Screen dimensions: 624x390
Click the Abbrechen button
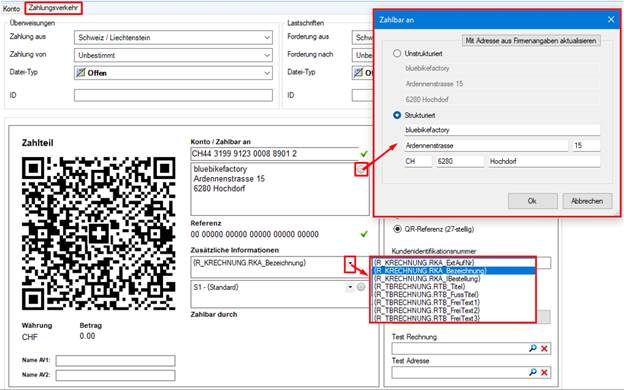pos(587,201)
